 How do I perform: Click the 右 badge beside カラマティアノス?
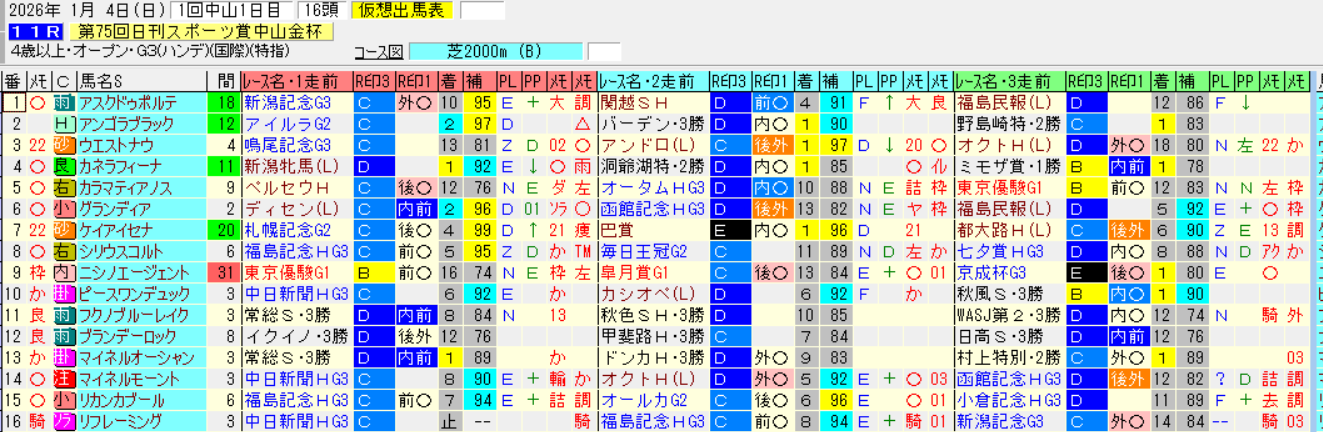[x=64, y=187]
